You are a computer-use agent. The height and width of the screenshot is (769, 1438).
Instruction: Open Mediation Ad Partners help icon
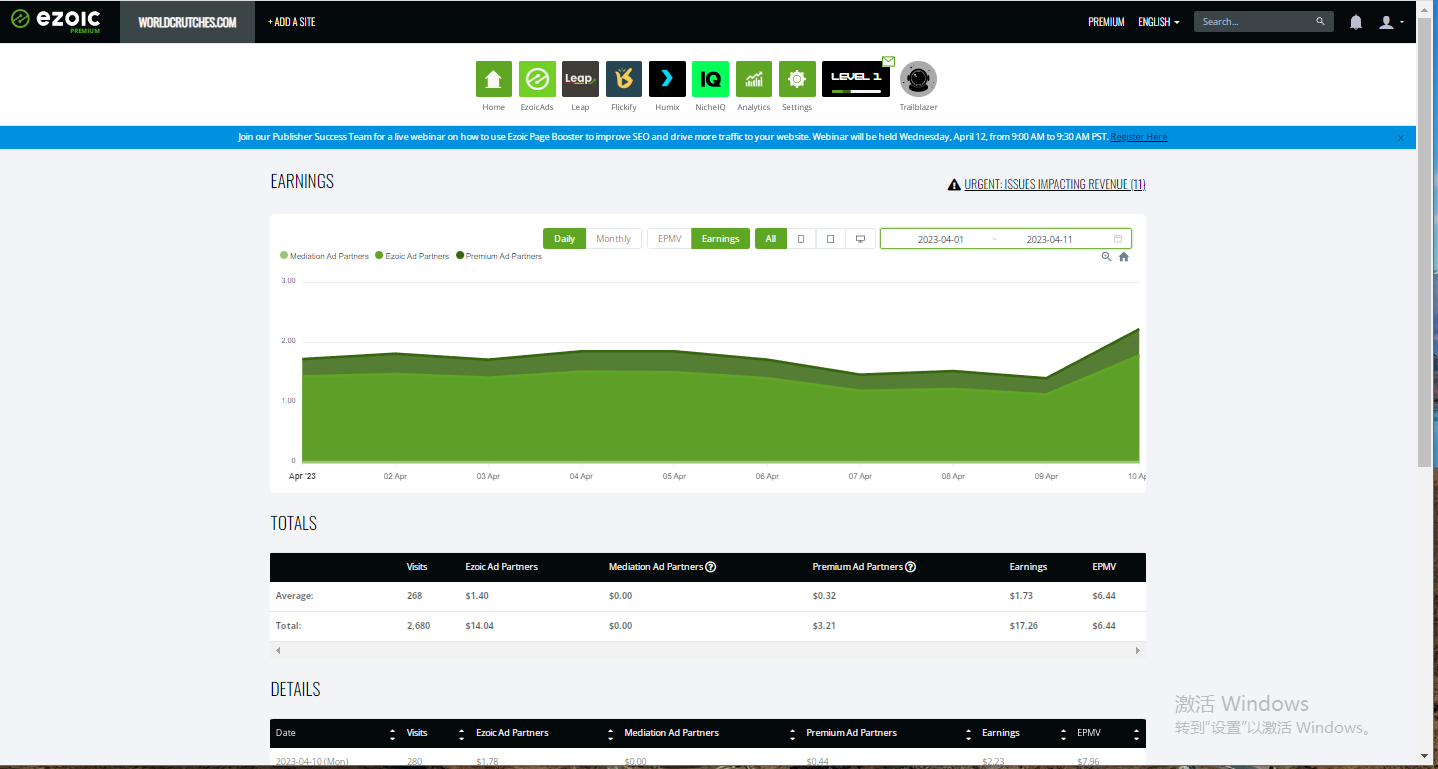[x=711, y=567]
